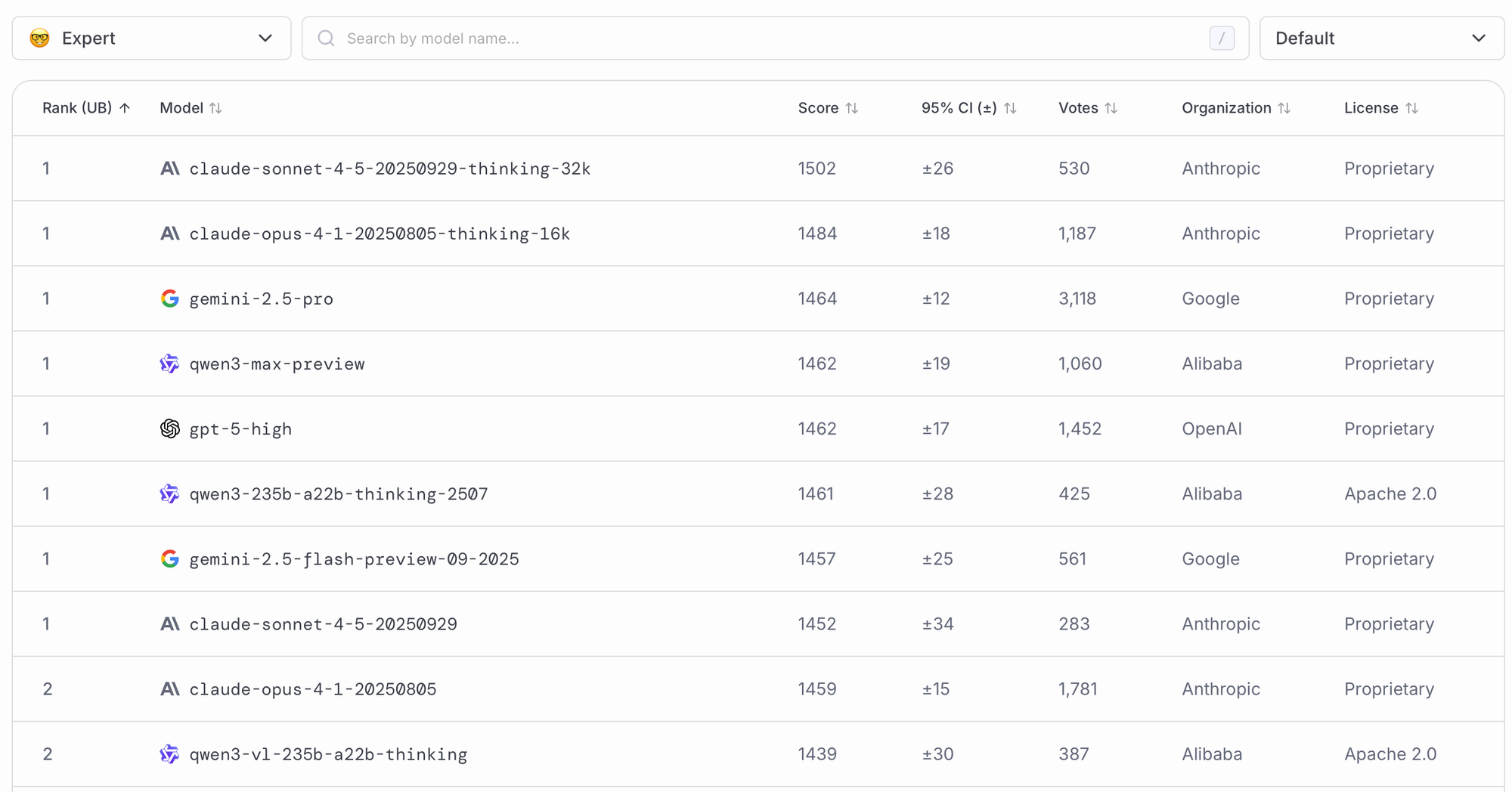The image size is (1512, 792).
Task: Sort by the Model column header
Action: pyautogui.click(x=191, y=108)
